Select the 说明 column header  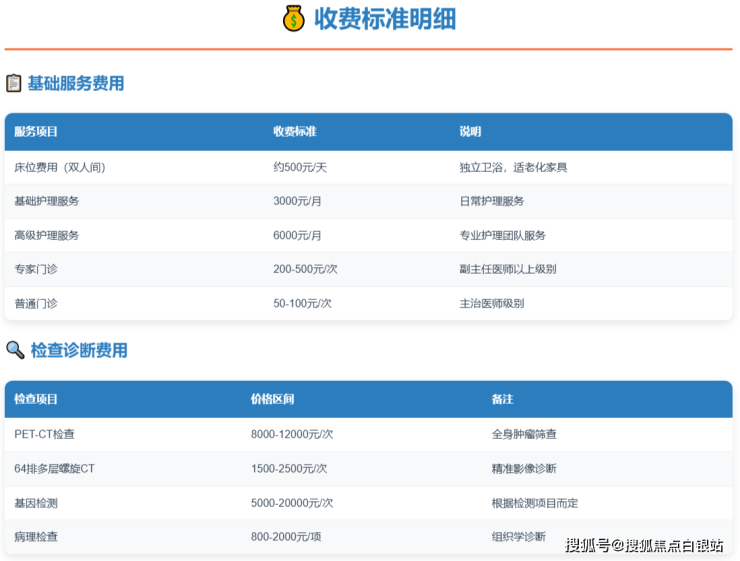[470, 132]
